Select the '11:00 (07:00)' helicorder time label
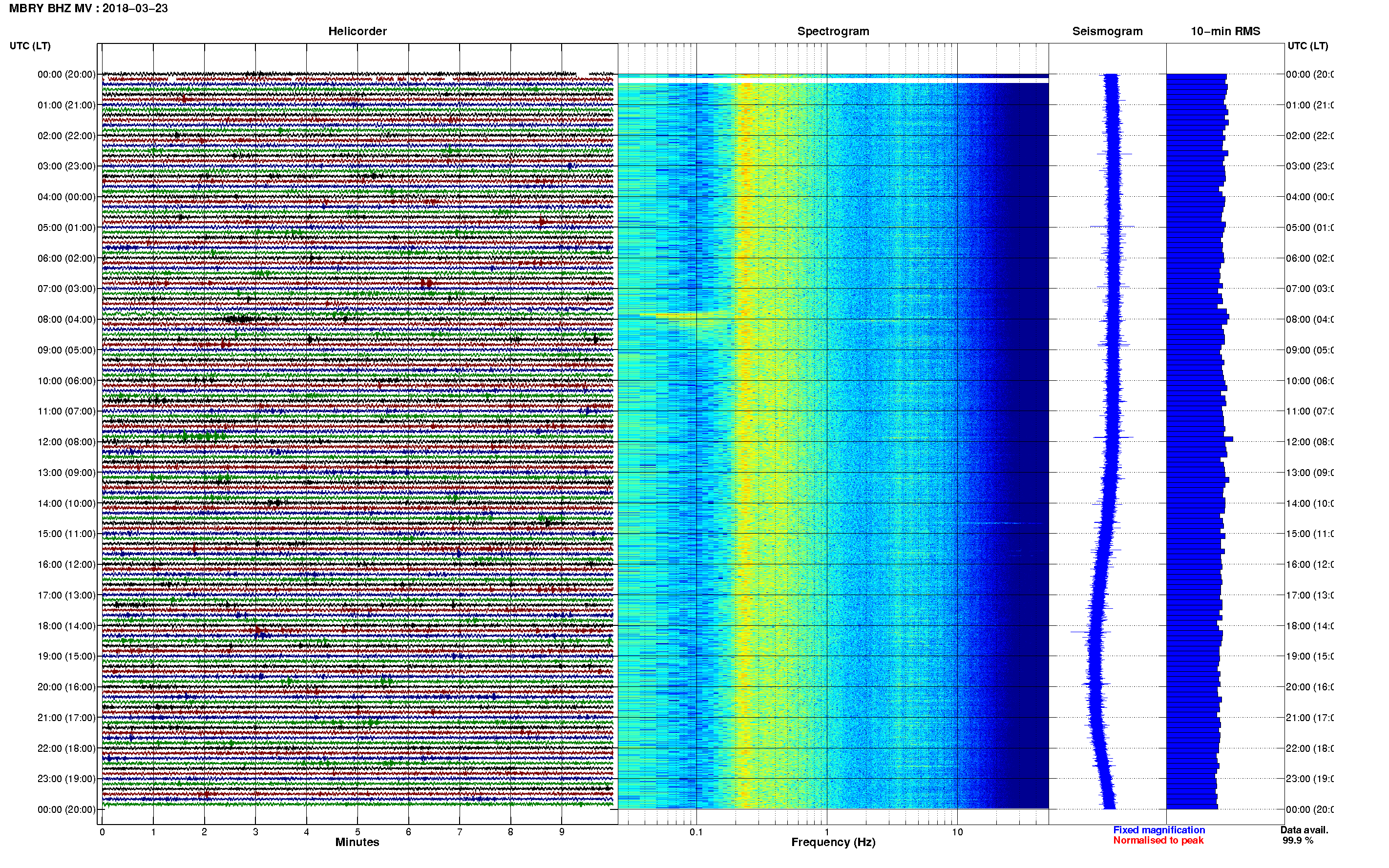 click(66, 411)
